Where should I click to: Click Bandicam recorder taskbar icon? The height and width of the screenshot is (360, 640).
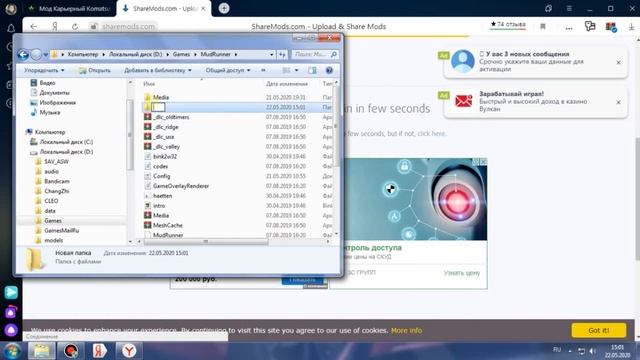pyautogui.click(x=71, y=351)
